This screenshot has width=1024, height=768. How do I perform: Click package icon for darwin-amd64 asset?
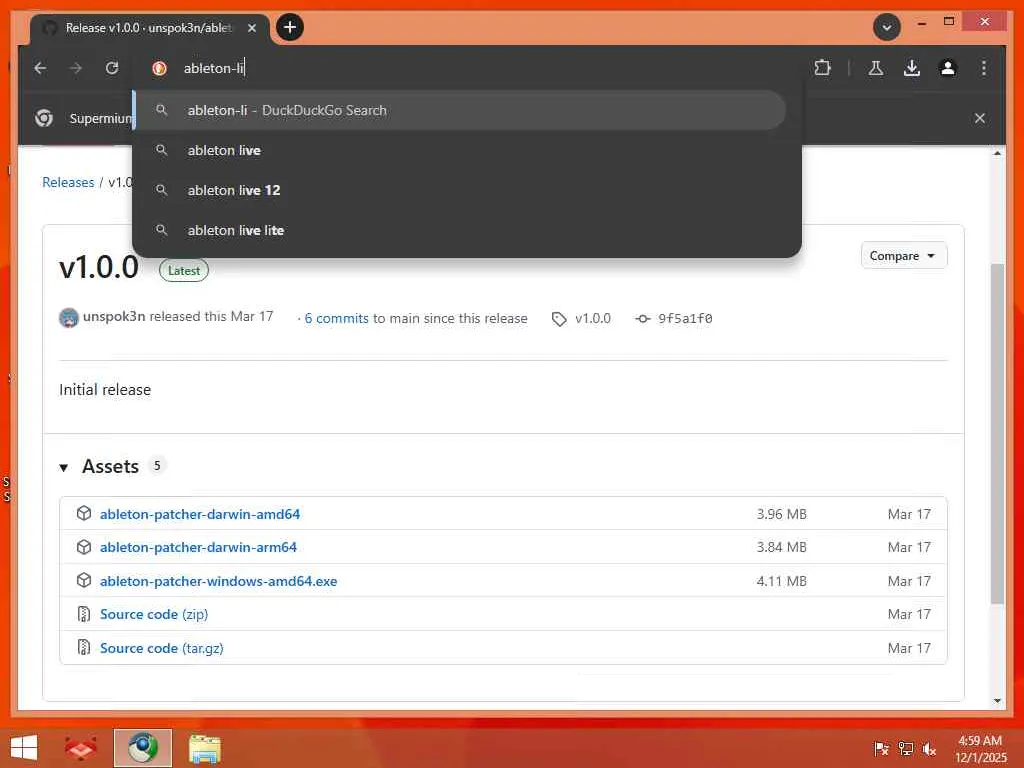click(x=84, y=513)
